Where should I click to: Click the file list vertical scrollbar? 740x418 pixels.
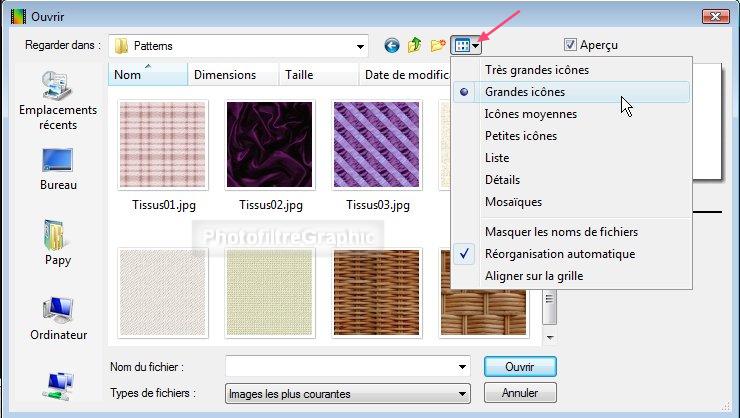[x=548, y=310]
